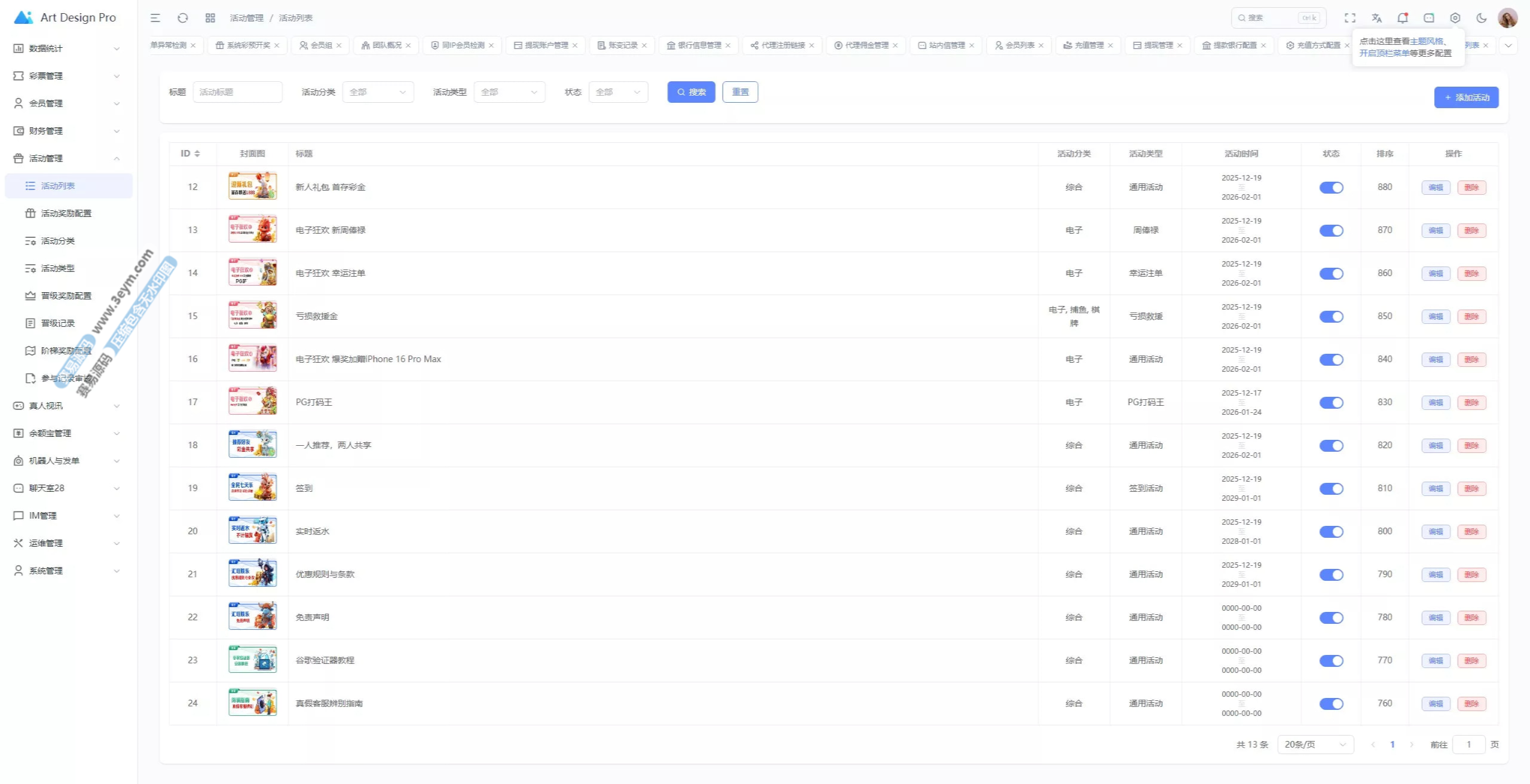Open 活动奖励配置 in the sidebar
Viewport: 1530px width, 784px height.
[66, 213]
